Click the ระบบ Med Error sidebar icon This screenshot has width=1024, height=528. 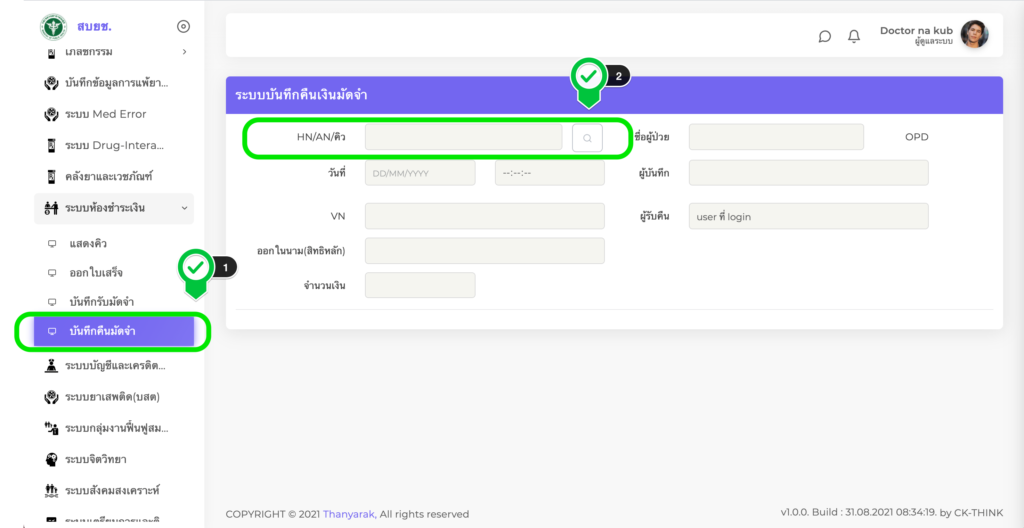[51, 114]
